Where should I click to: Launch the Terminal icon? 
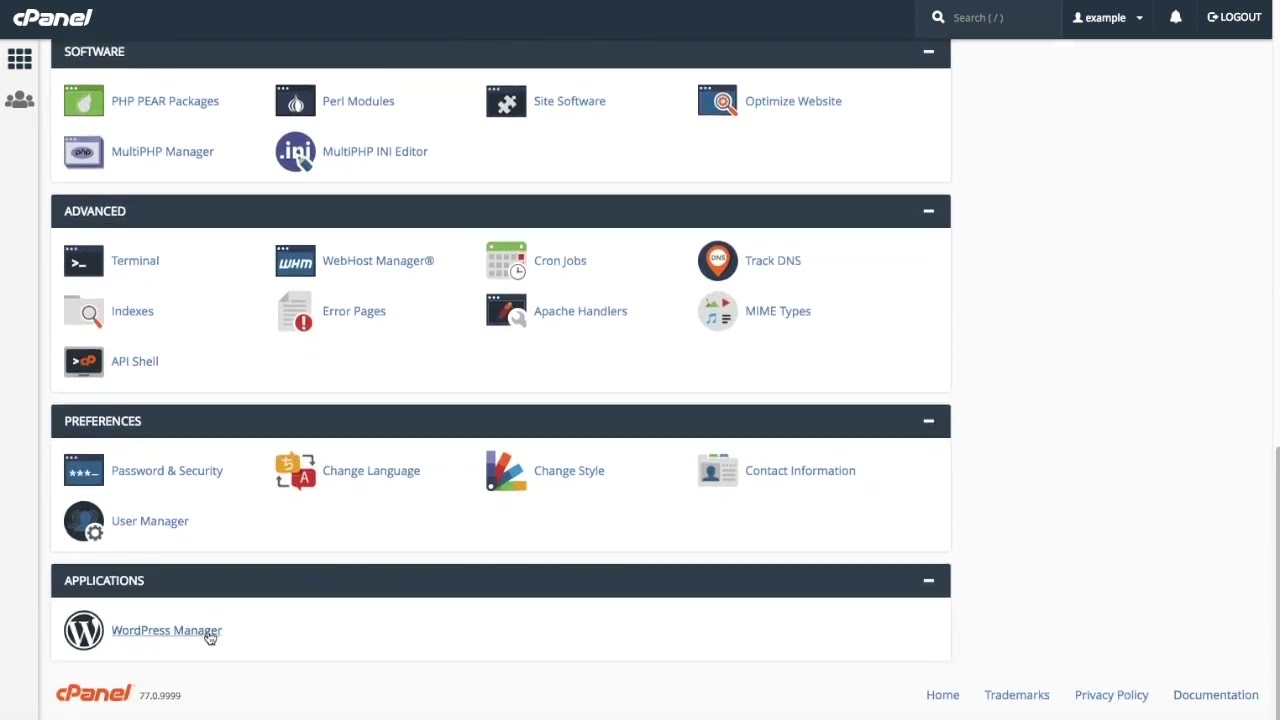coord(84,261)
